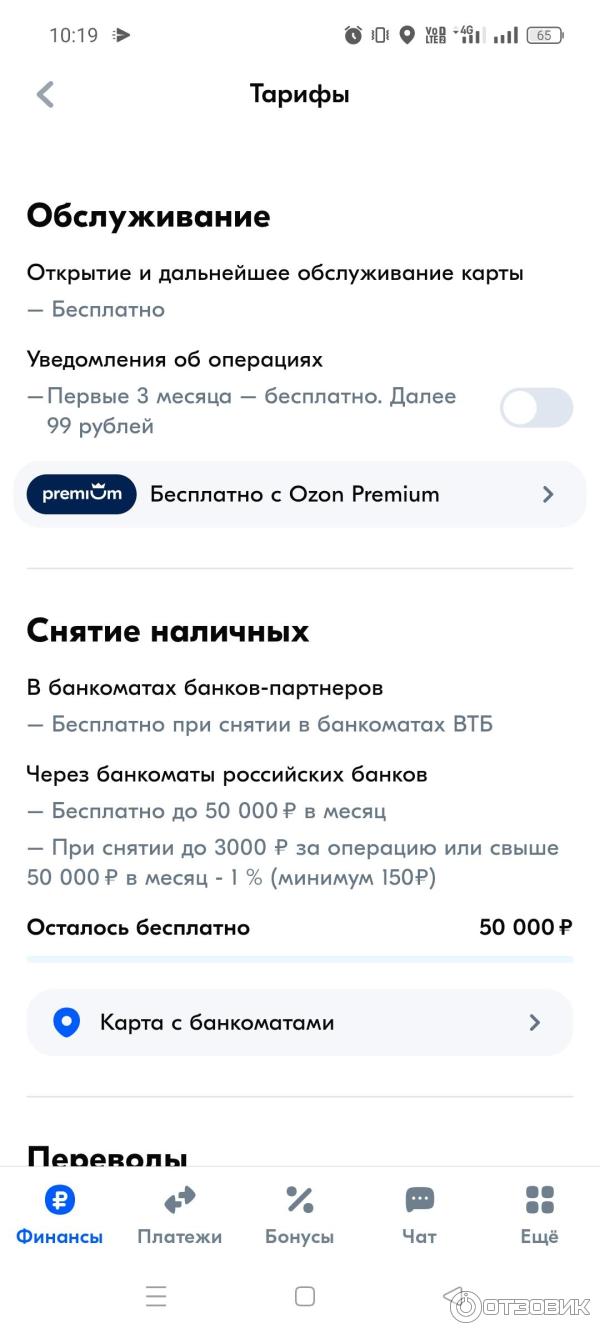Expand the Ozon Premium offer chevron
600x1333 pixels.
click(547, 494)
